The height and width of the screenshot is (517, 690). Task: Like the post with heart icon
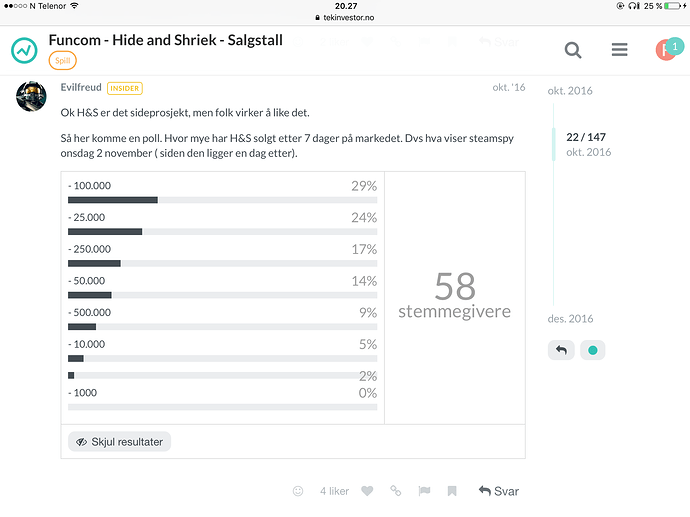367,491
